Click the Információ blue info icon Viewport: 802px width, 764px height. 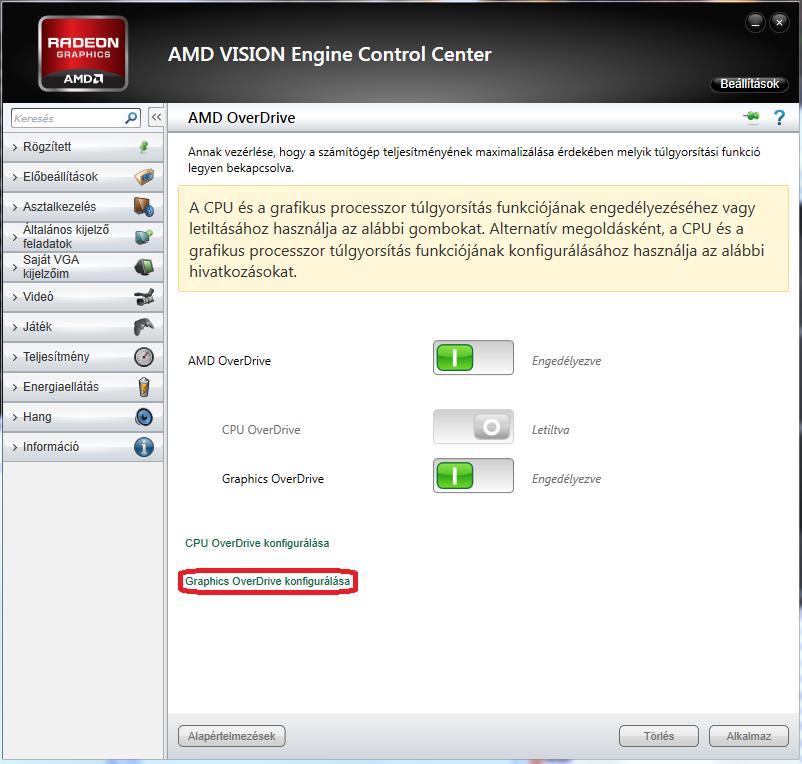point(144,447)
